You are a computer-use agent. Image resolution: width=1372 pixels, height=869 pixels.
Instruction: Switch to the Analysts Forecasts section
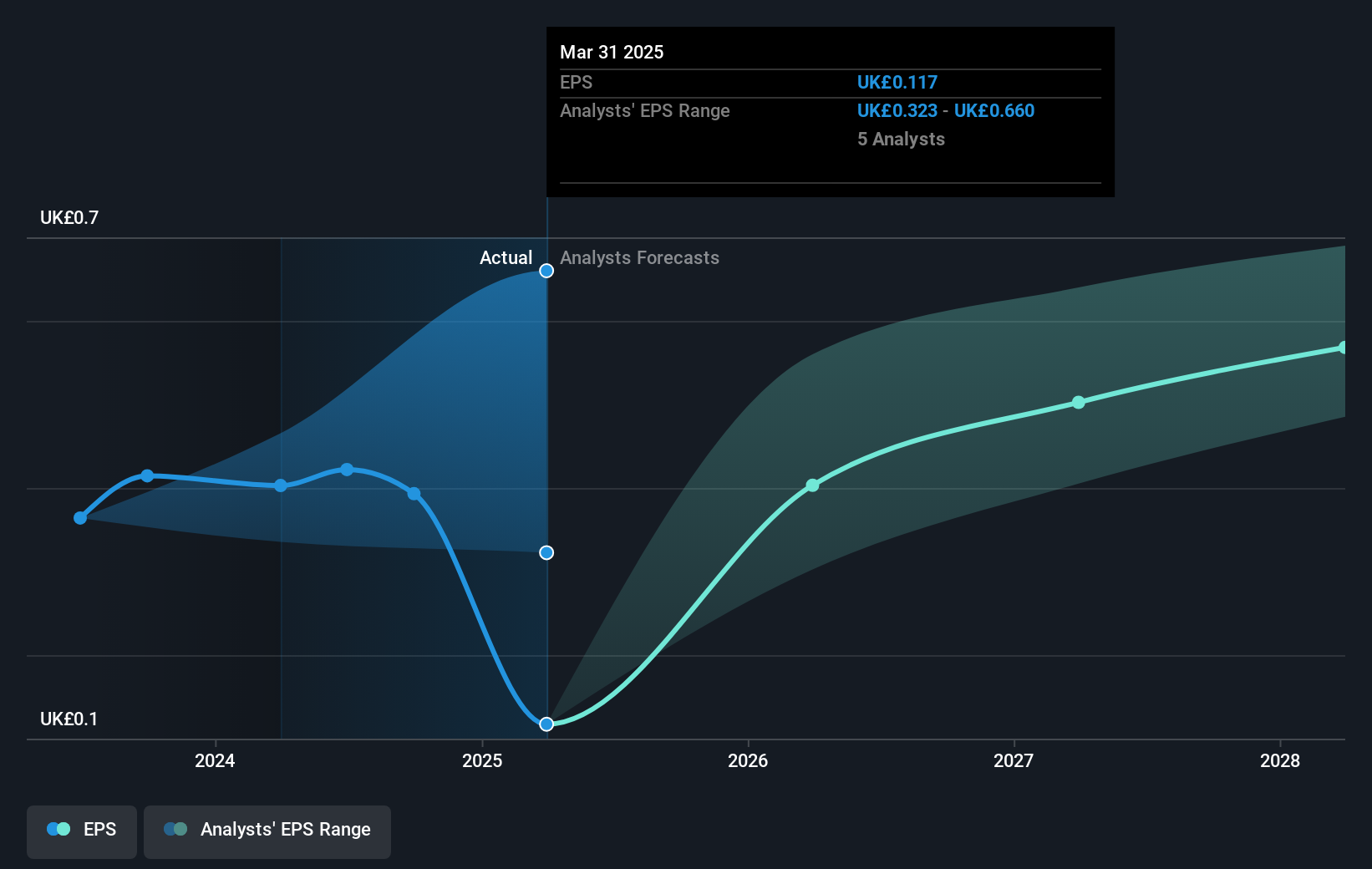point(639,257)
